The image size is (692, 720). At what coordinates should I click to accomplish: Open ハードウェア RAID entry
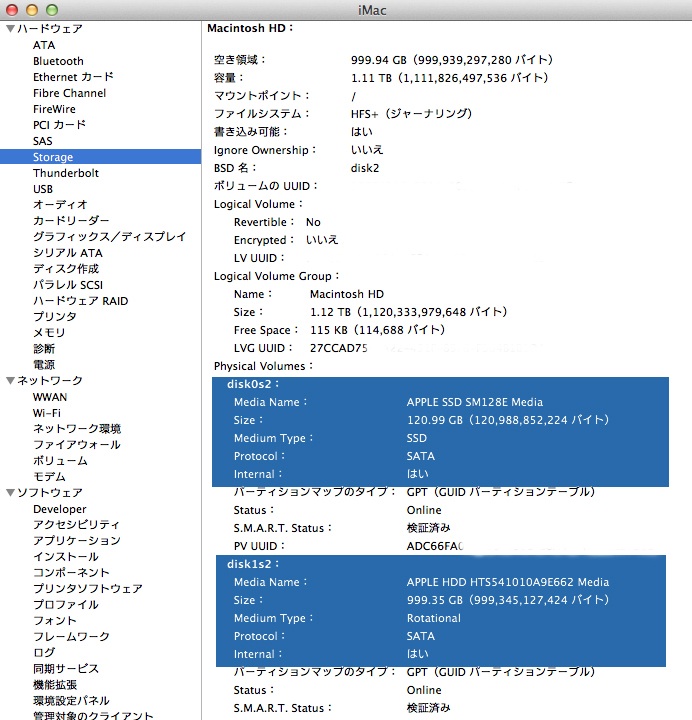[80, 301]
